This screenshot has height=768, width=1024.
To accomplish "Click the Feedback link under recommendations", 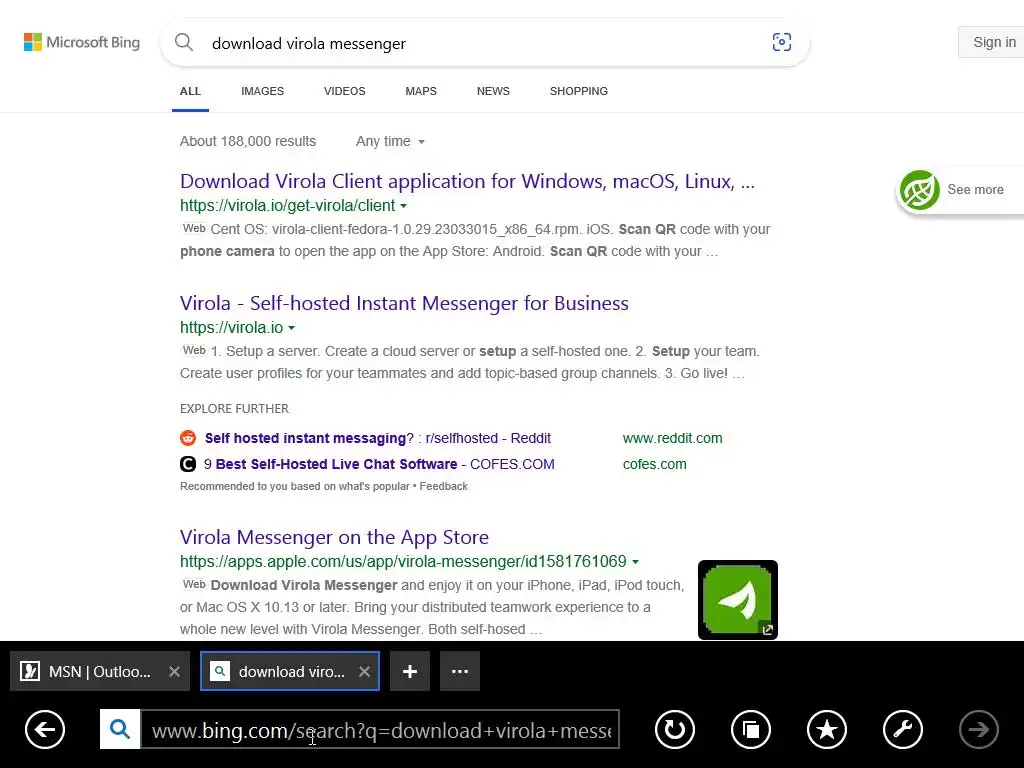I will (443, 487).
